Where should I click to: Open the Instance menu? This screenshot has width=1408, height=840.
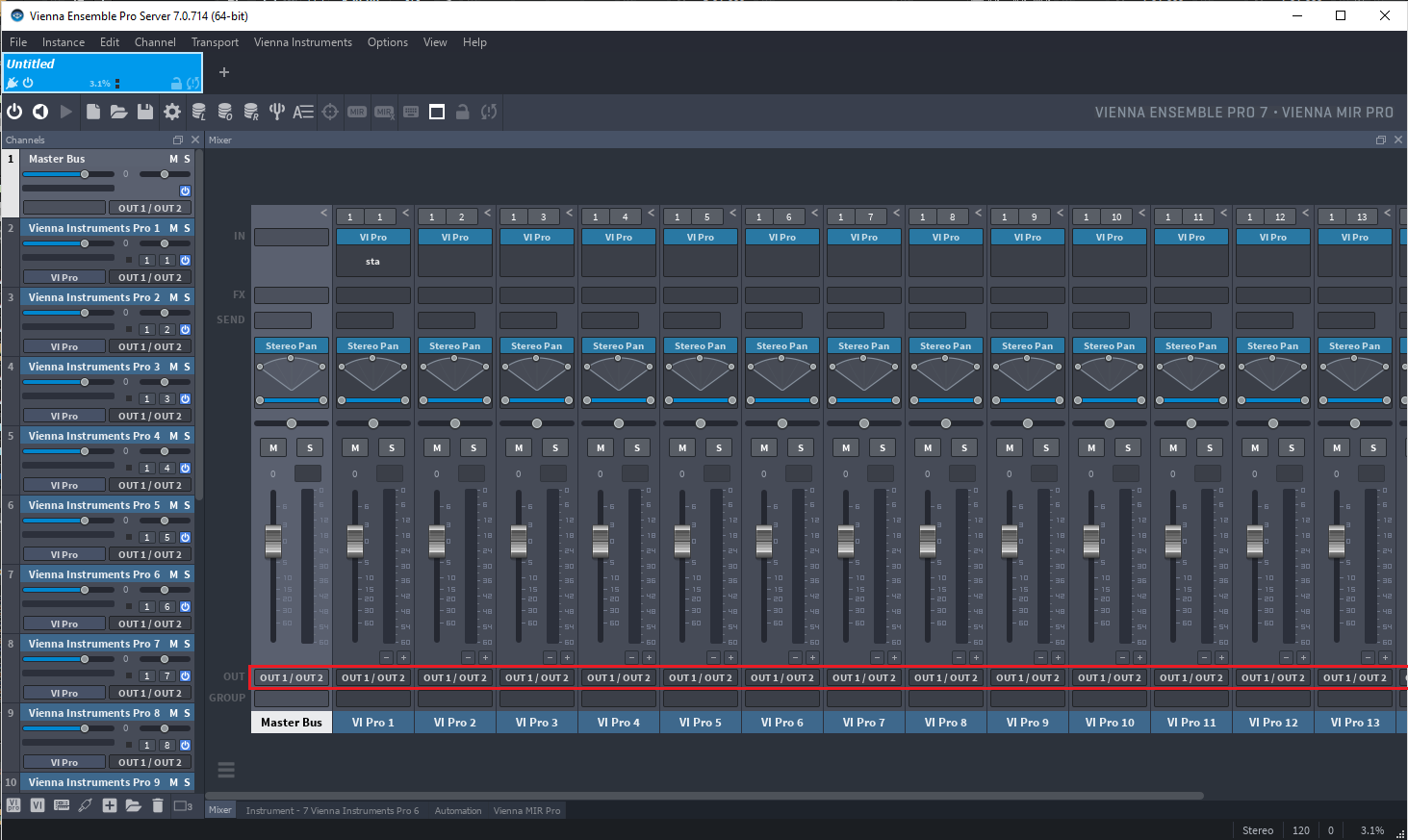point(64,42)
